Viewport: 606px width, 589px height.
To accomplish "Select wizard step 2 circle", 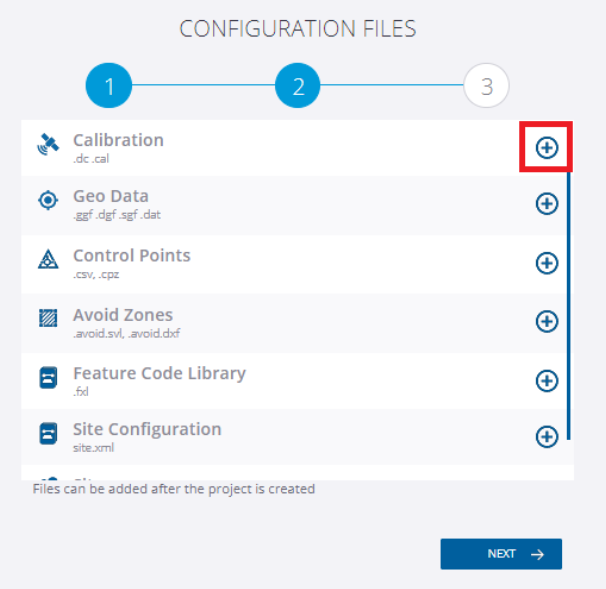I will [x=298, y=87].
